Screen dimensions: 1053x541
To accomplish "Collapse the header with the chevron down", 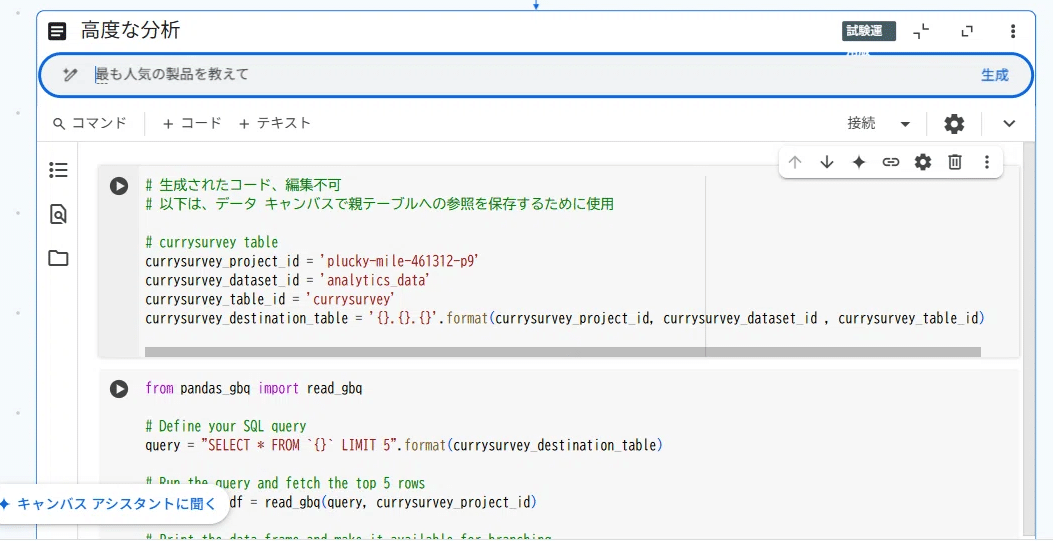I will tap(1009, 124).
